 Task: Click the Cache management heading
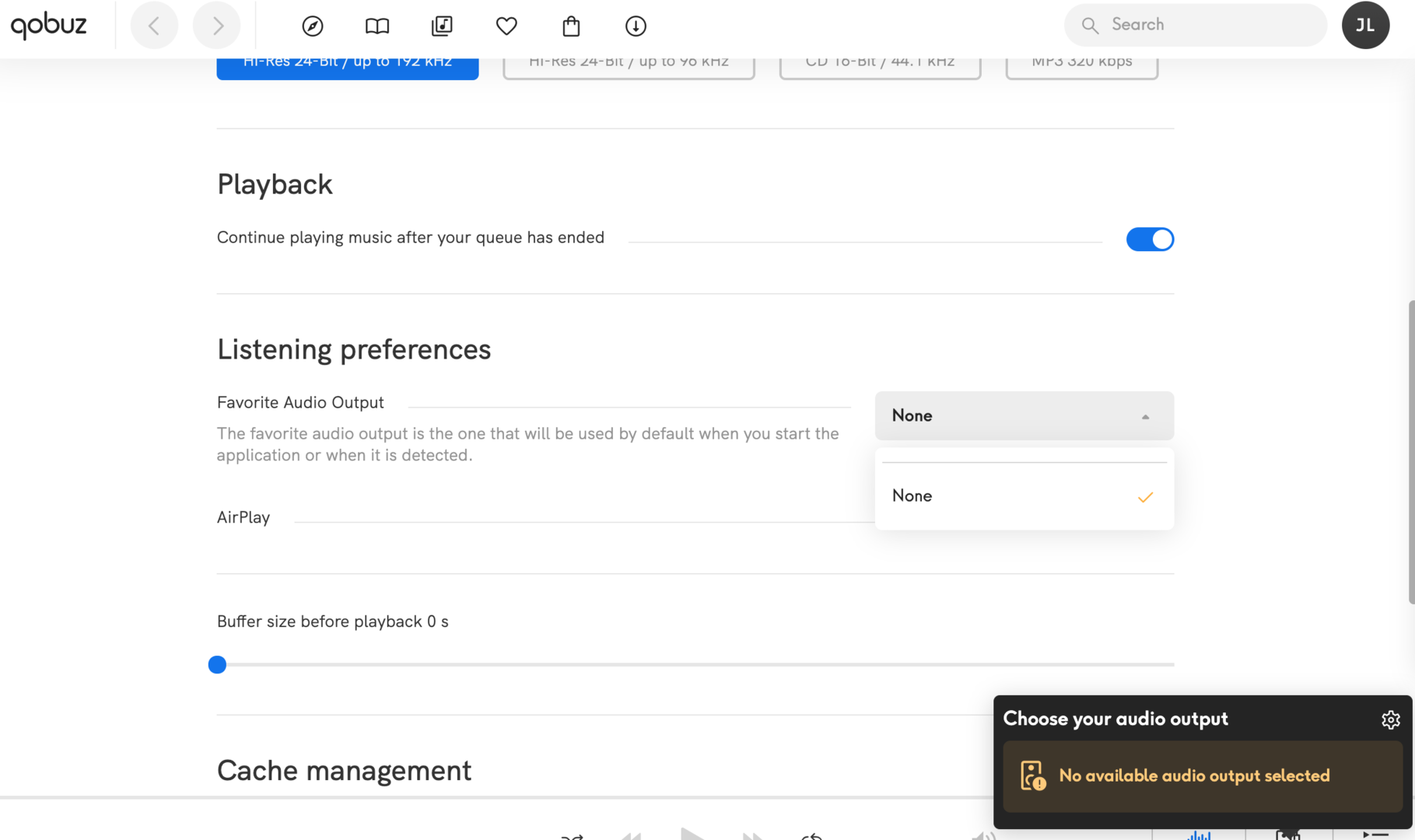(344, 771)
